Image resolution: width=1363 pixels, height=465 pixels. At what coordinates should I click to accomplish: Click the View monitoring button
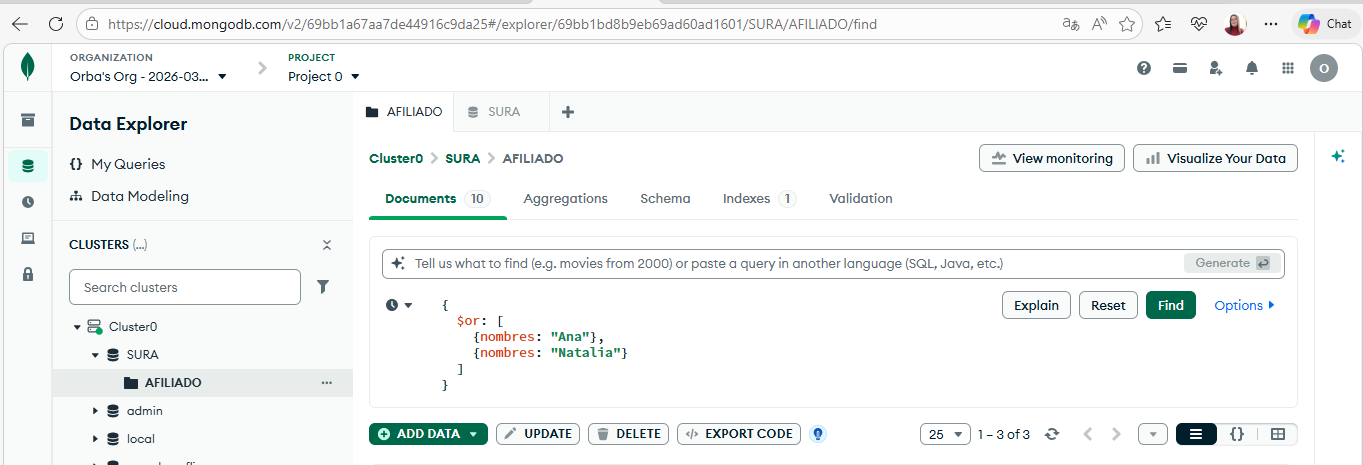pyautogui.click(x=1052, y=158)
